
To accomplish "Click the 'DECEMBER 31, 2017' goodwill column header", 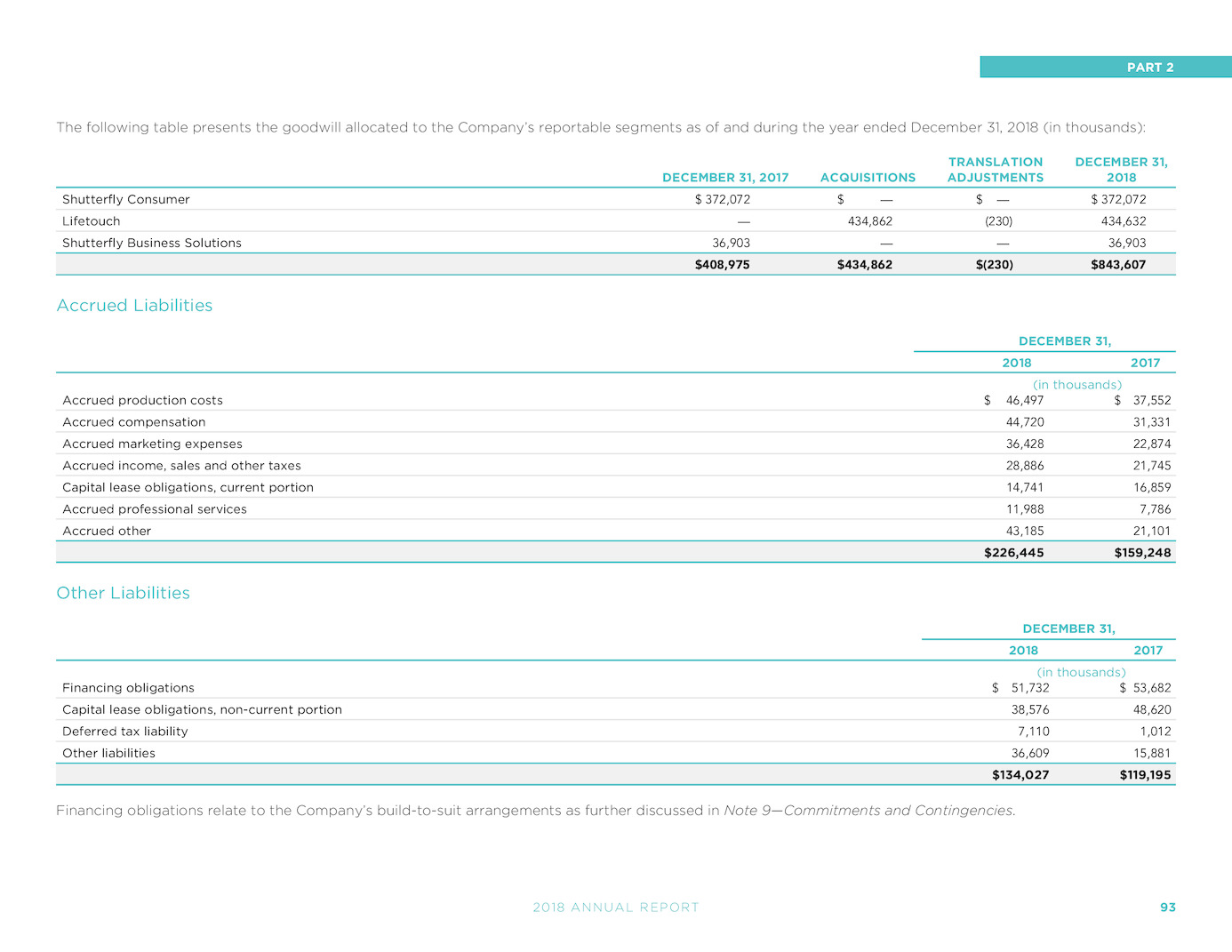I will pyautogui.click(x=725, y=178).
